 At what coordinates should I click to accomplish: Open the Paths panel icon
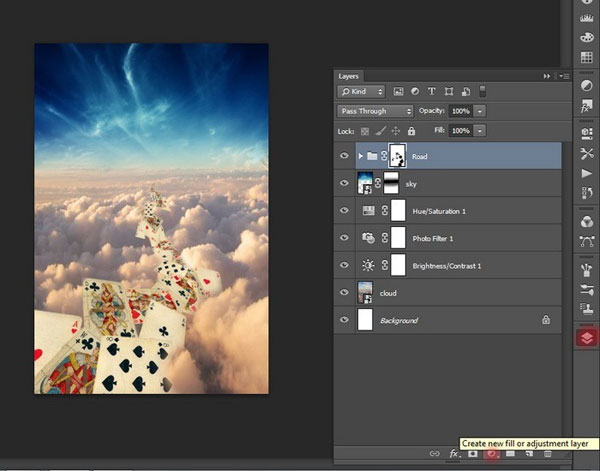point(587,241)
